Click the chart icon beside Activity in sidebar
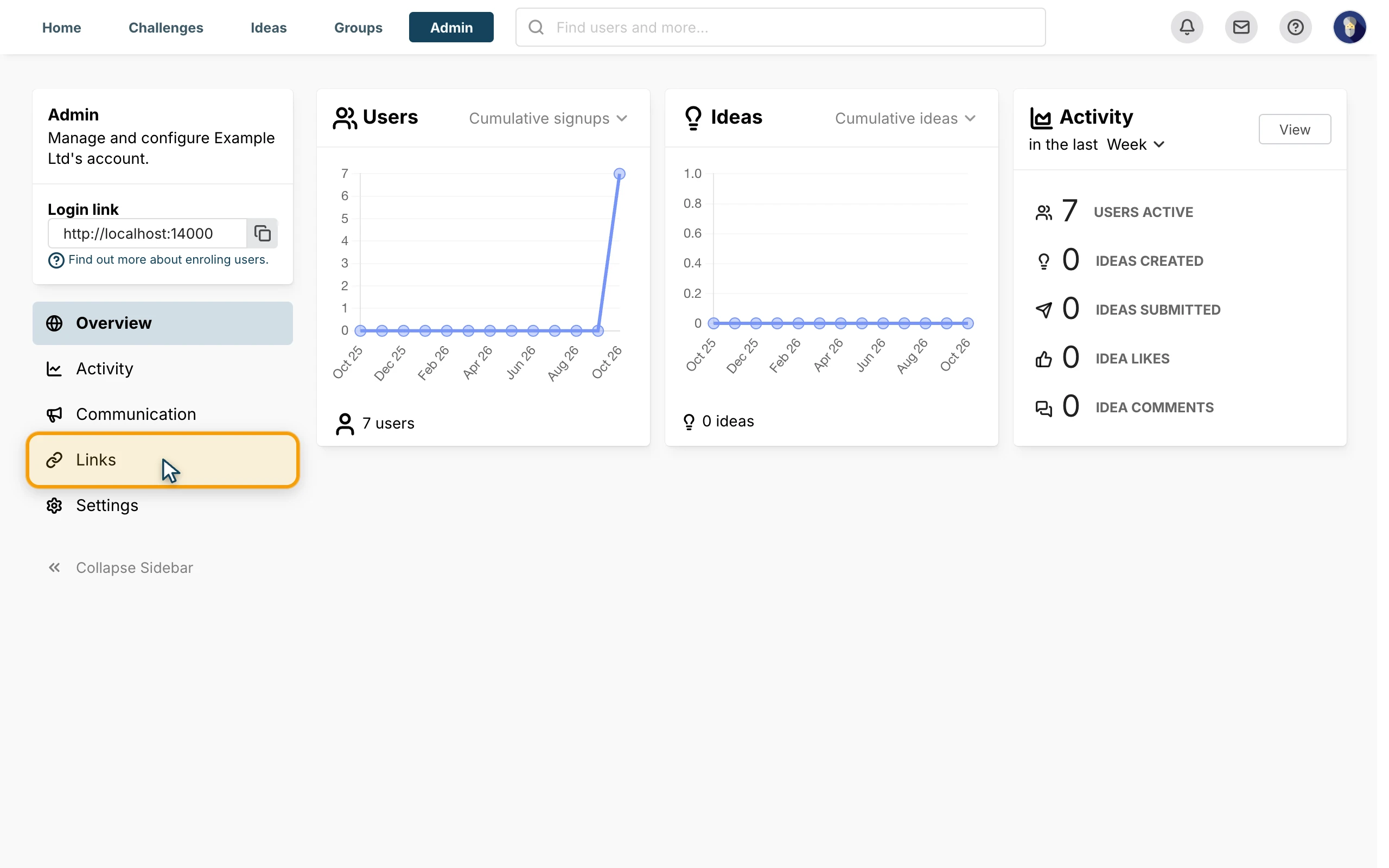 54,368
